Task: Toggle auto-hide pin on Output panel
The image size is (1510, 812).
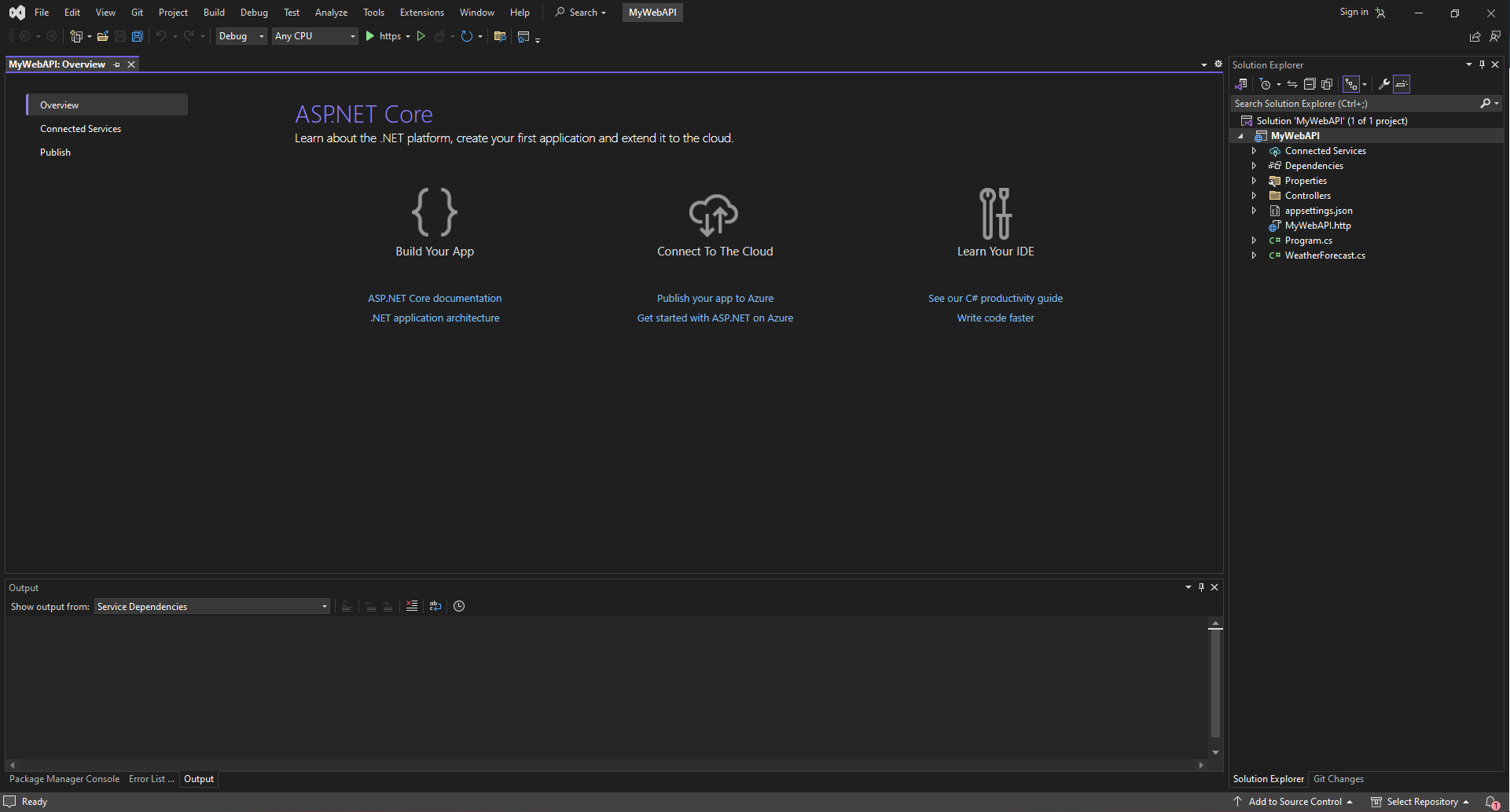Action: pyautogui.click(x=1201, y=587)
